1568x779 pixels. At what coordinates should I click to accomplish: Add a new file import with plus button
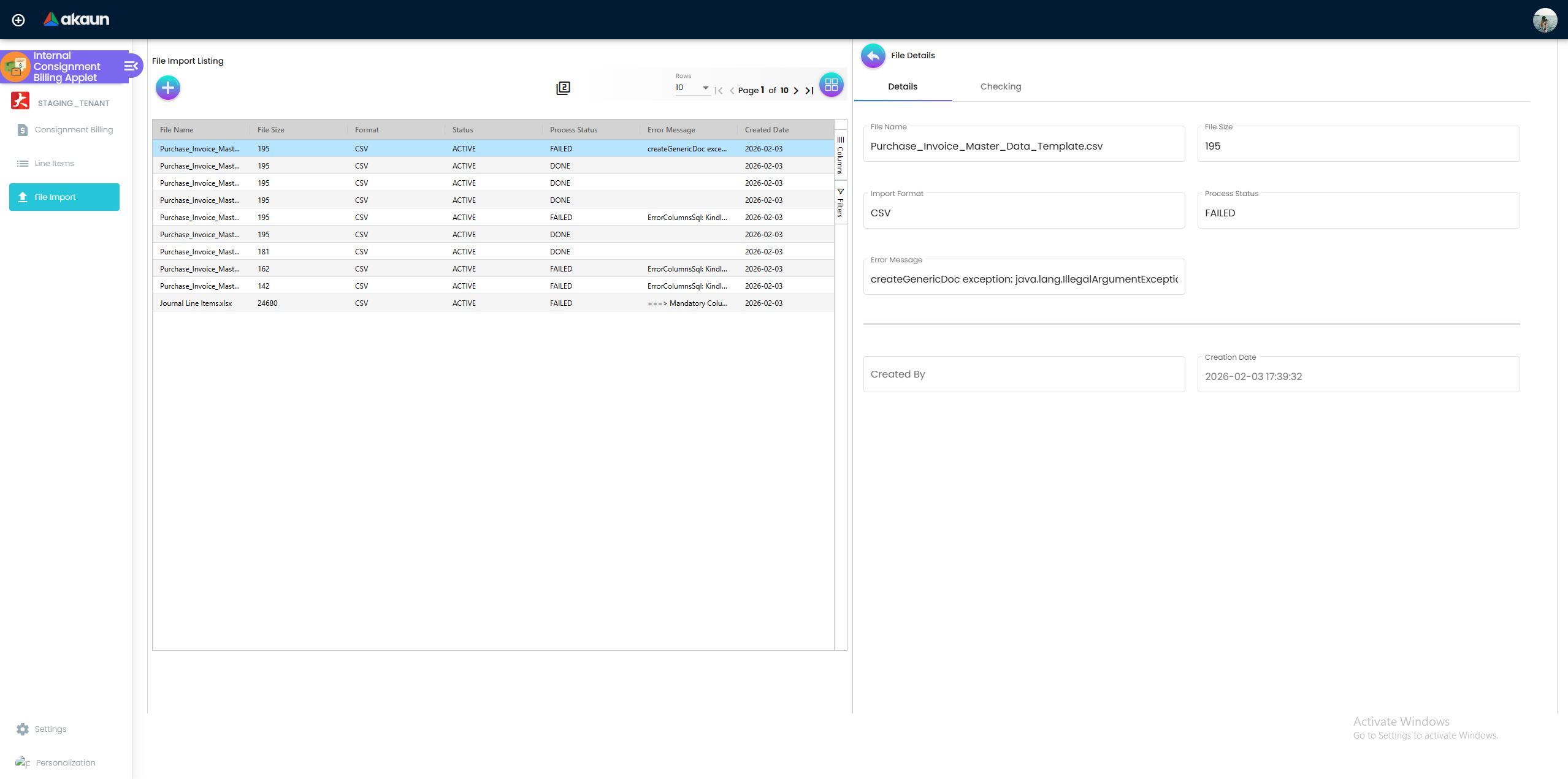[168, 88]
